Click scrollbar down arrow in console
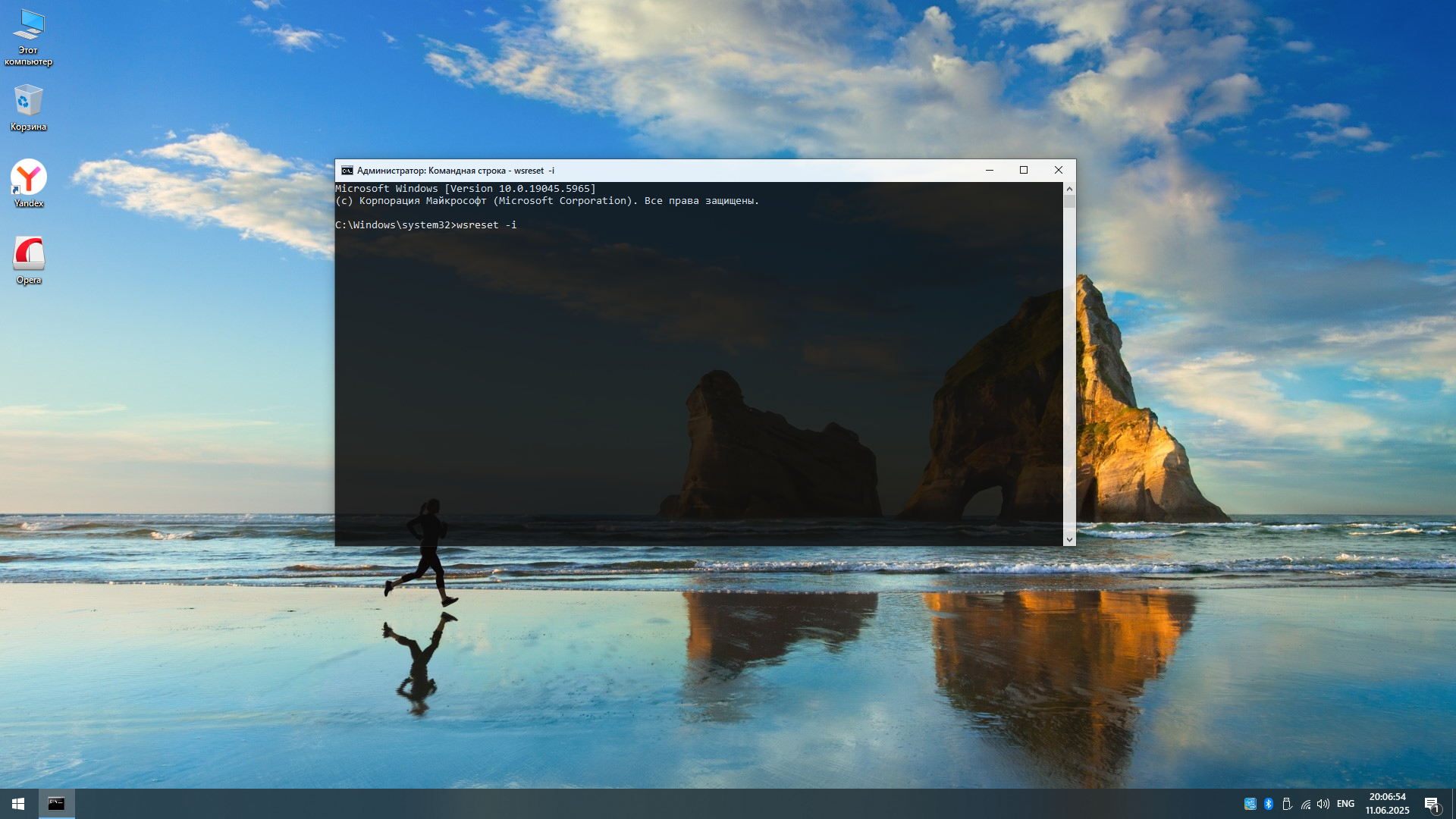 (1069, 540)
